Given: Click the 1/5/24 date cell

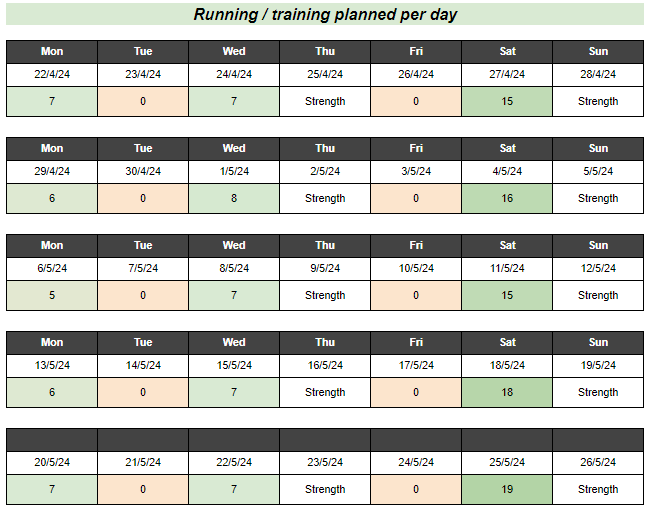Looking at the screenshot, I should point(234,171).
